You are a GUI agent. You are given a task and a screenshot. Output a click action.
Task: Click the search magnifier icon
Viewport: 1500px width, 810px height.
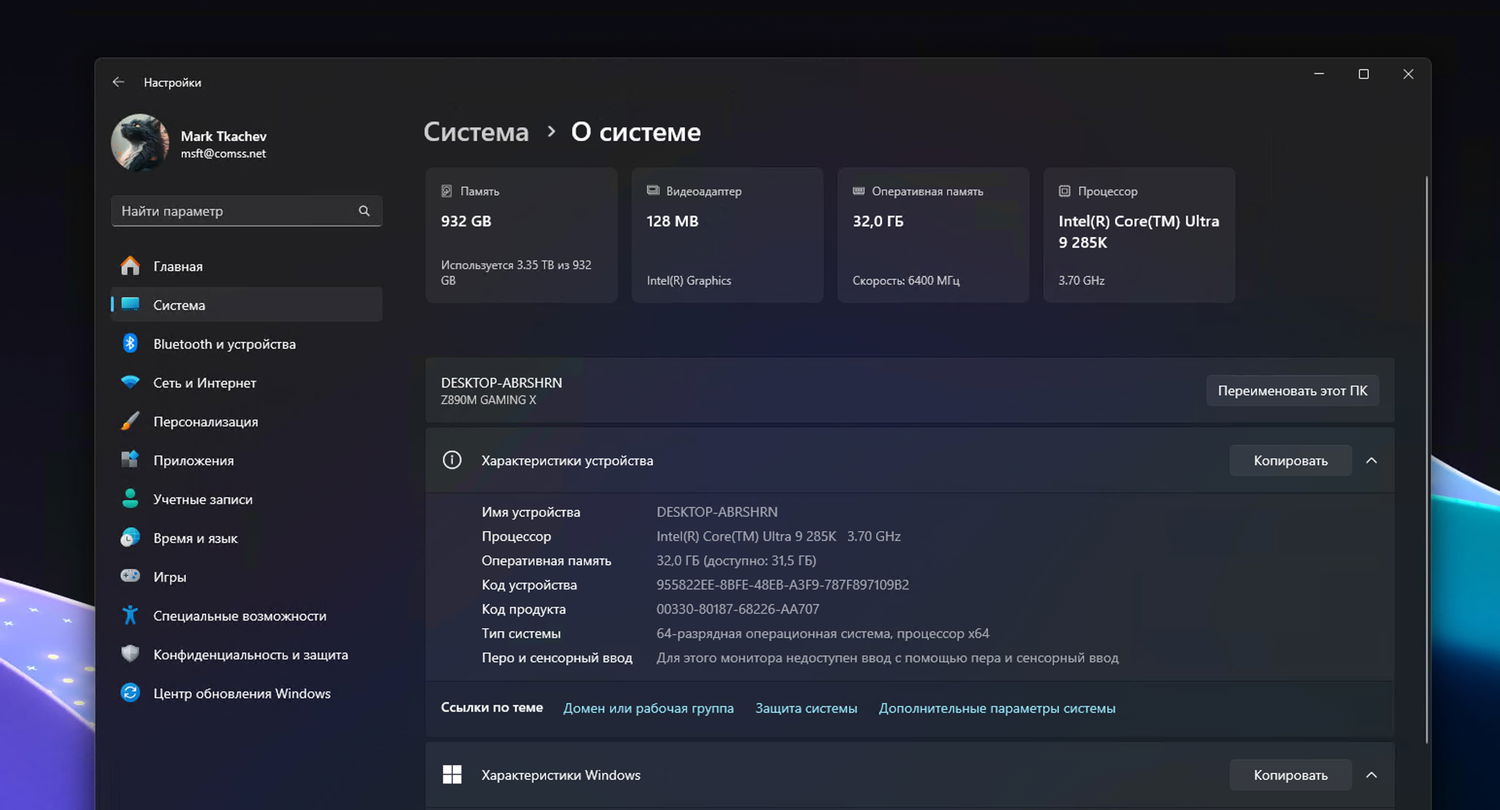[364, 211]
